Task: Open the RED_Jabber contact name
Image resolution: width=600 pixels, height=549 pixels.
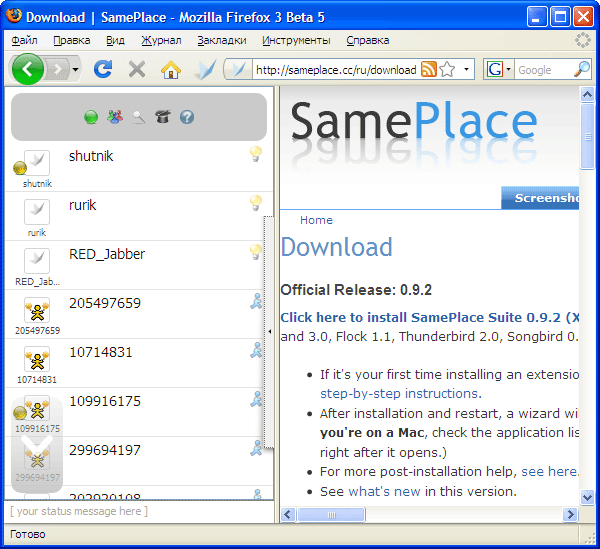Action: click(107, 254)
